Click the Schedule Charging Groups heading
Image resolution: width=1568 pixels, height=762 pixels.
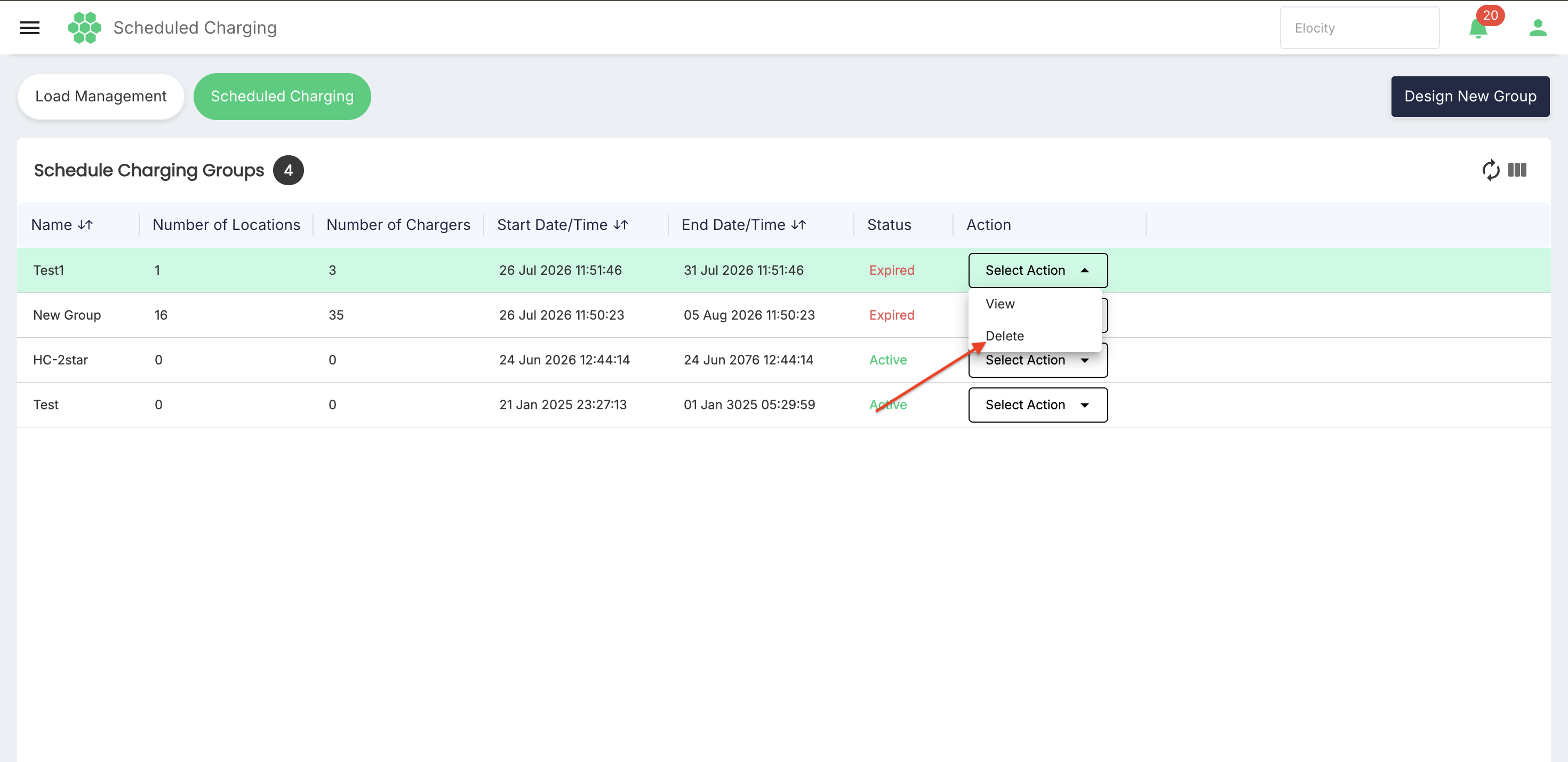pos(149,171)
